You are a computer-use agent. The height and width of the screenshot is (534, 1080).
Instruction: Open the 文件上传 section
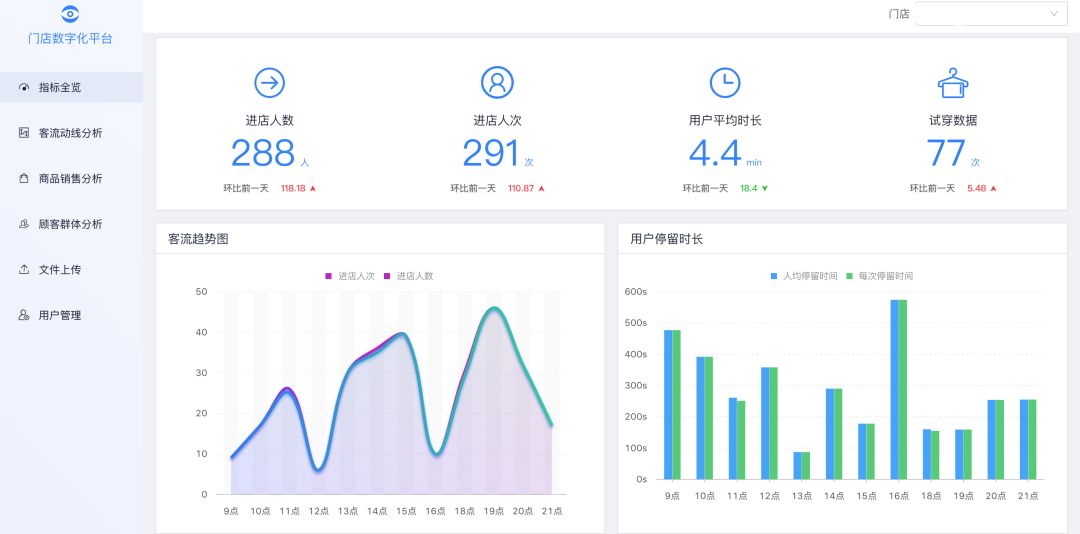click(71, 269)
